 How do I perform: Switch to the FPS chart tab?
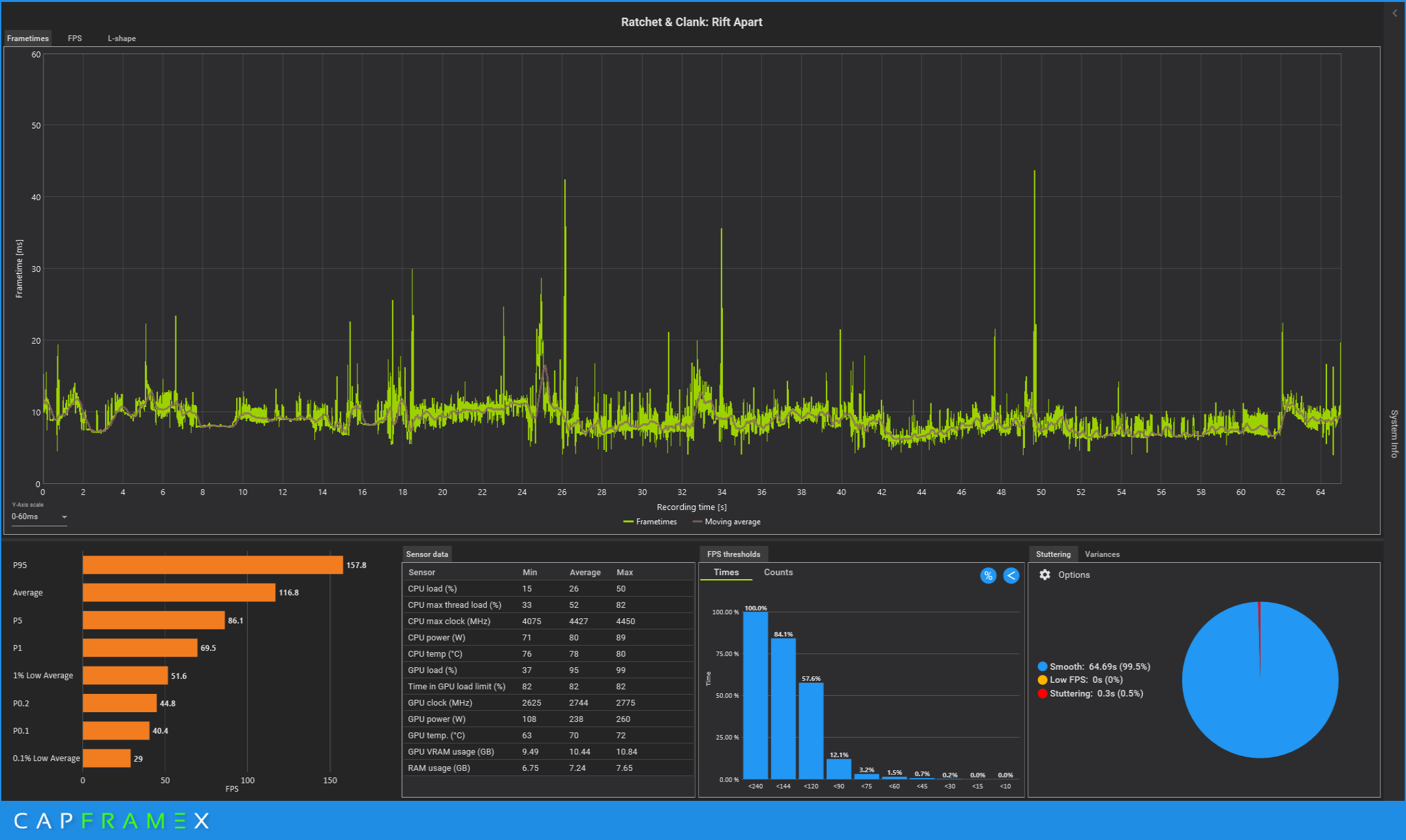pos(75,38)
